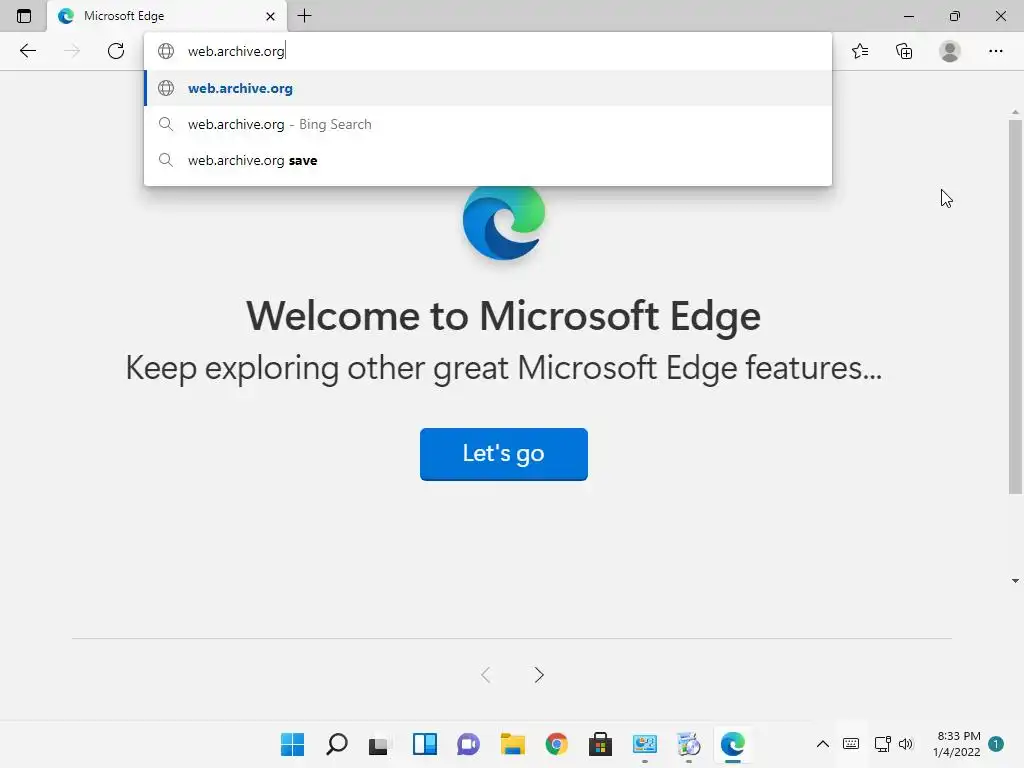This screenshot has width=1024, height=768.
Task: Click the Let's go button
Action: [x=504, y=454]
